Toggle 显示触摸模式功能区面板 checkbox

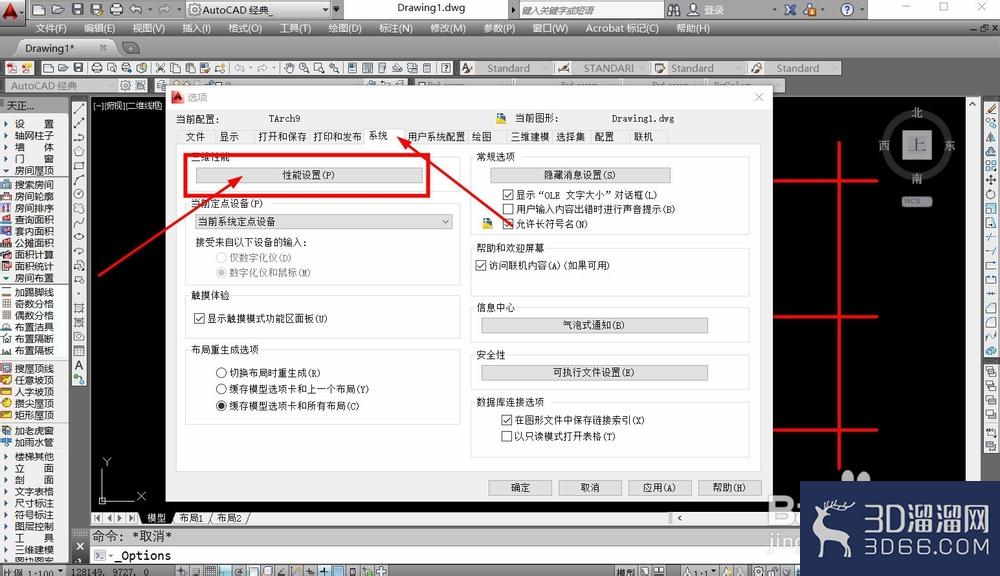point(199,318)
